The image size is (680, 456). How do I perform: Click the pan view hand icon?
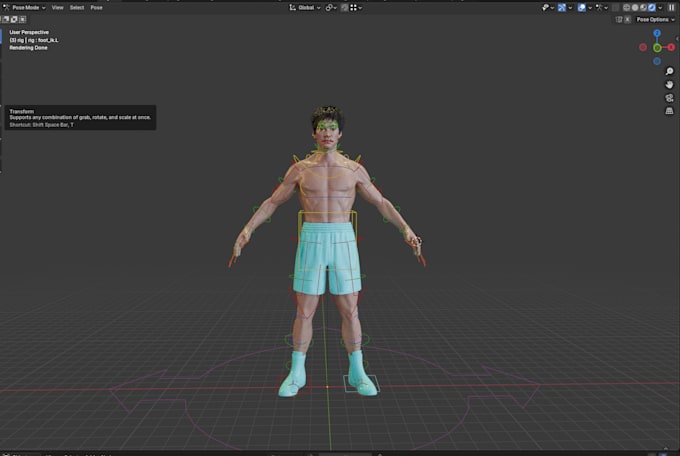point(669,85)
